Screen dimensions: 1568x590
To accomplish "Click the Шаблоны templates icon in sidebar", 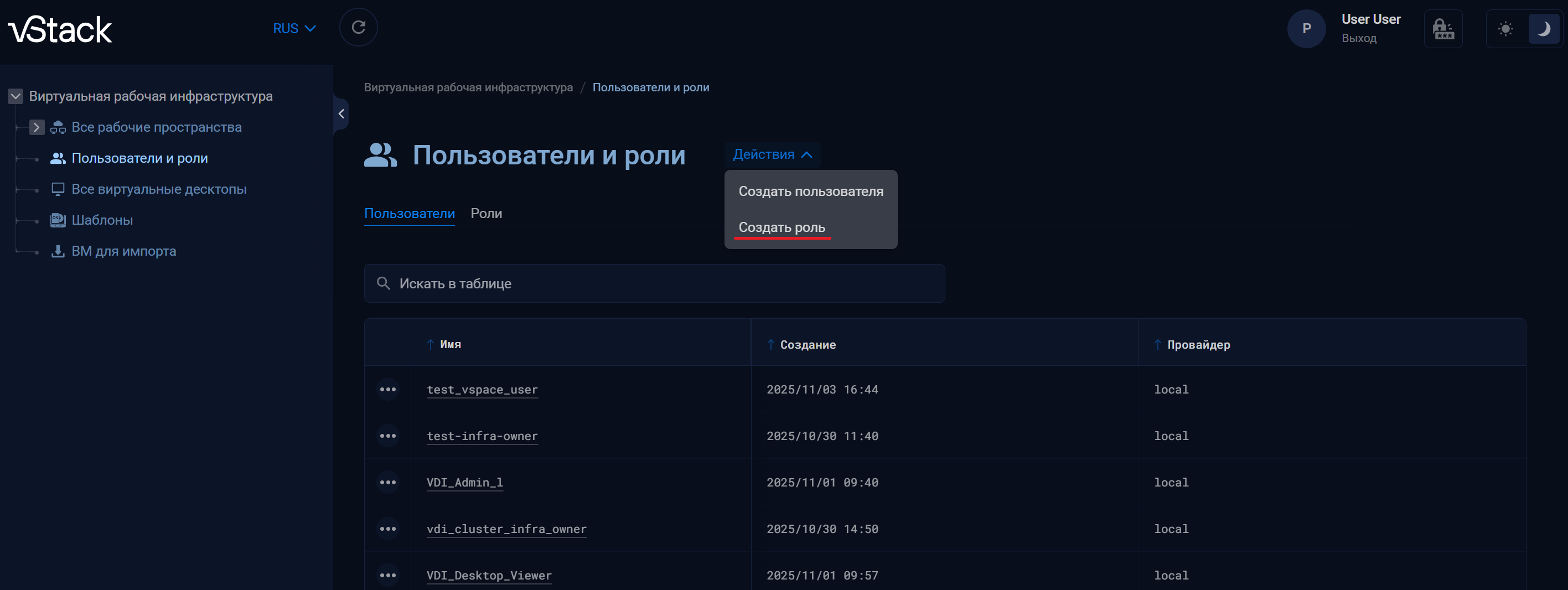I will [58, 220].
